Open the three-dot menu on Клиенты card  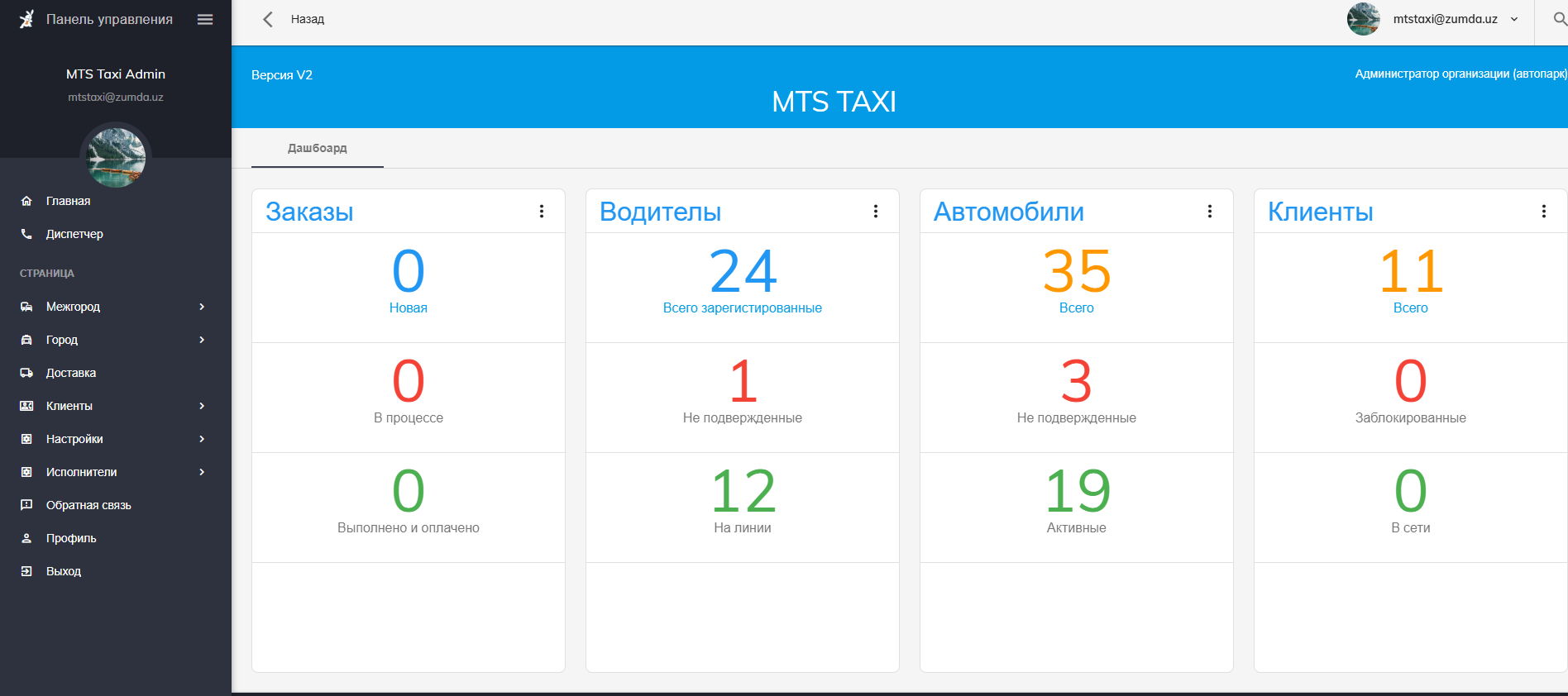pos(1544,212)
